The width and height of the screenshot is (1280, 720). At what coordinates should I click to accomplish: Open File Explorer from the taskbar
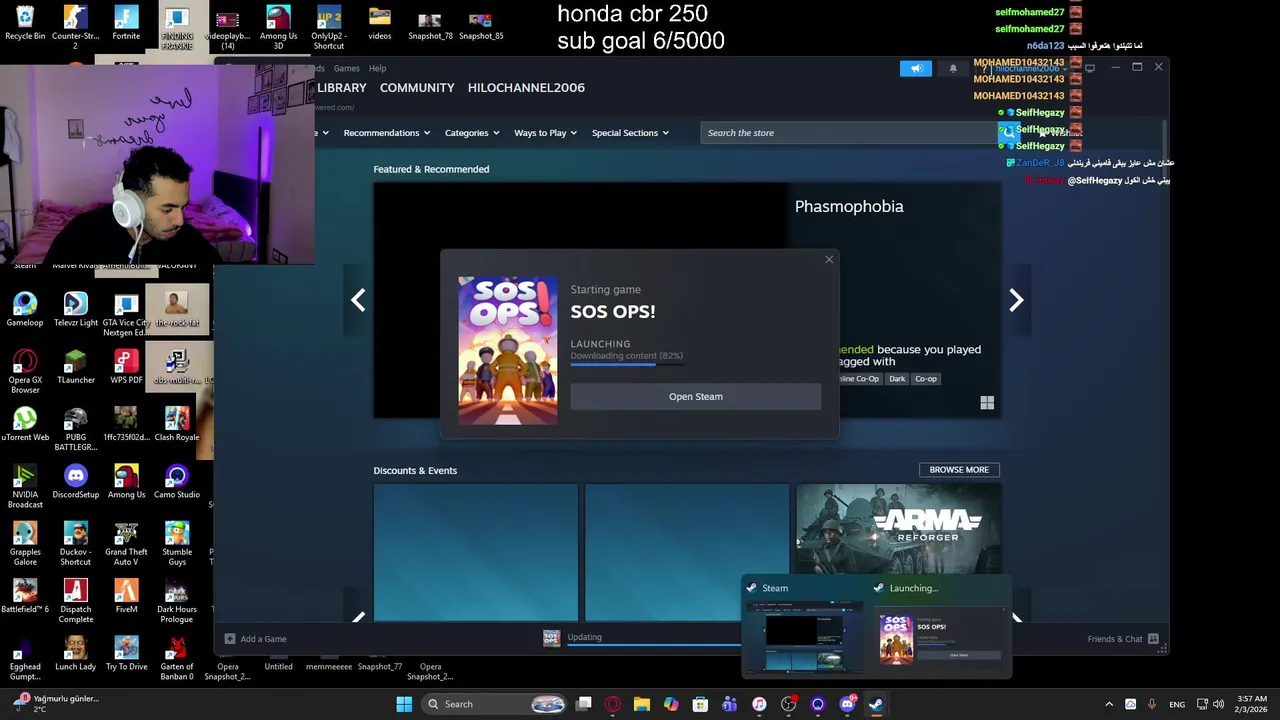642,704
